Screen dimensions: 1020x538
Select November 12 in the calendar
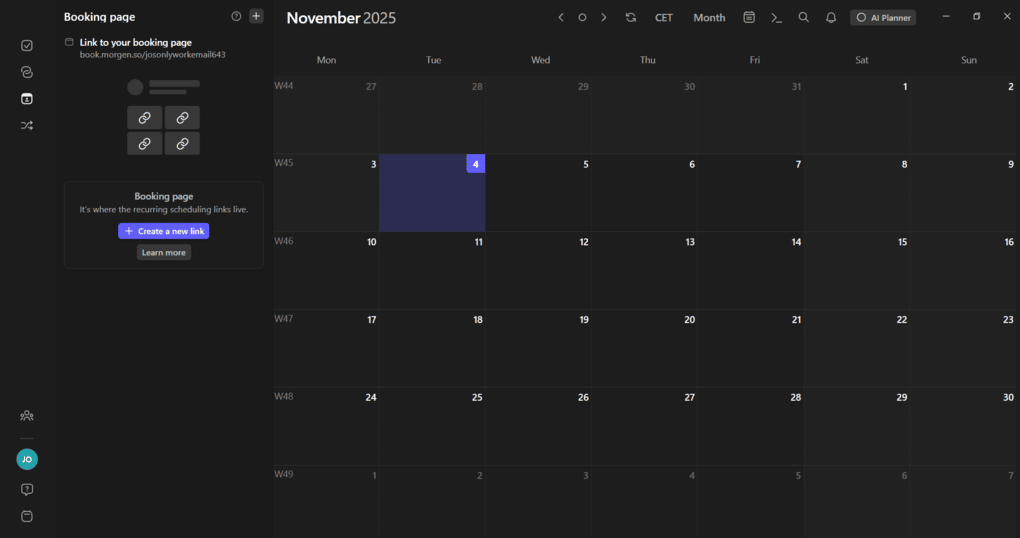[538, 271]
